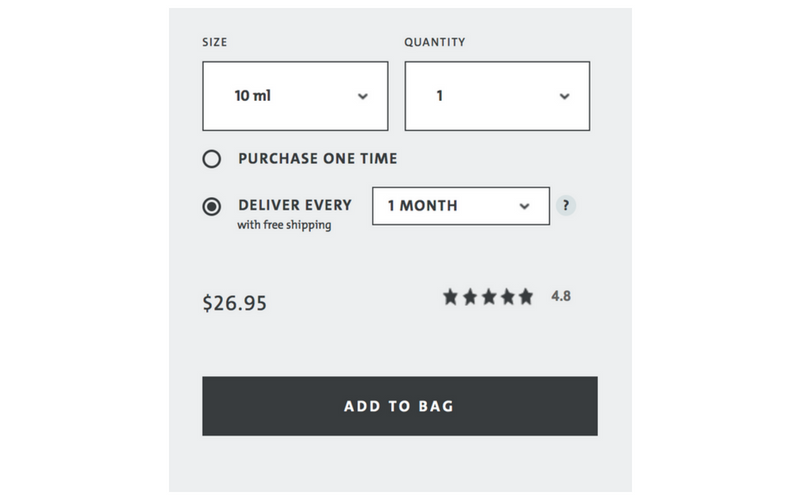Click the chevron in the Quantity box

[564, 96]
